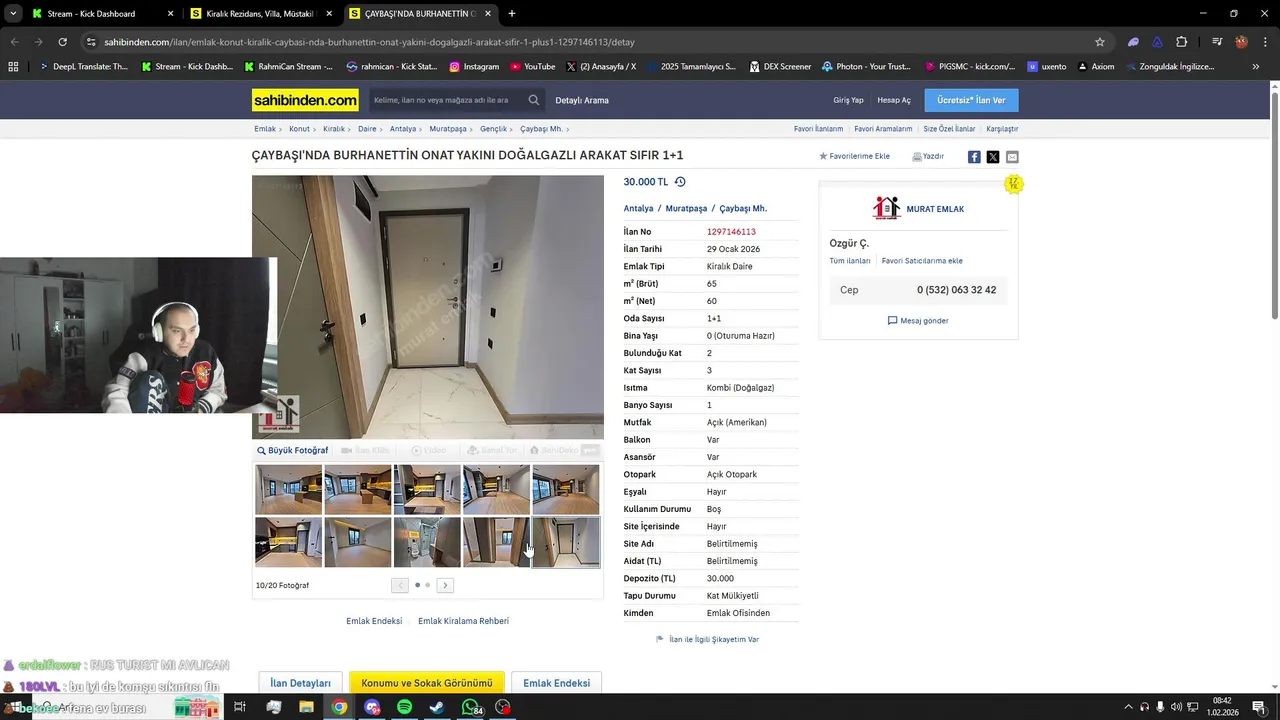Screen dimensions: 1280x720
Task: Open the Chrome apps grid icon
Action: coord(13,67)
